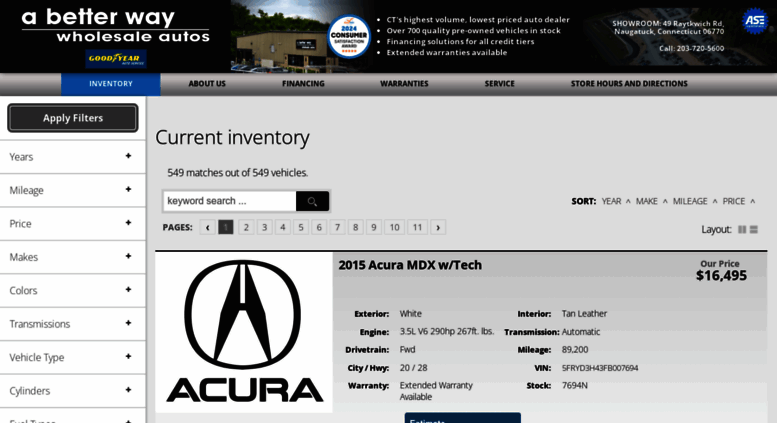Expand the Colors filter

[73, 291]
